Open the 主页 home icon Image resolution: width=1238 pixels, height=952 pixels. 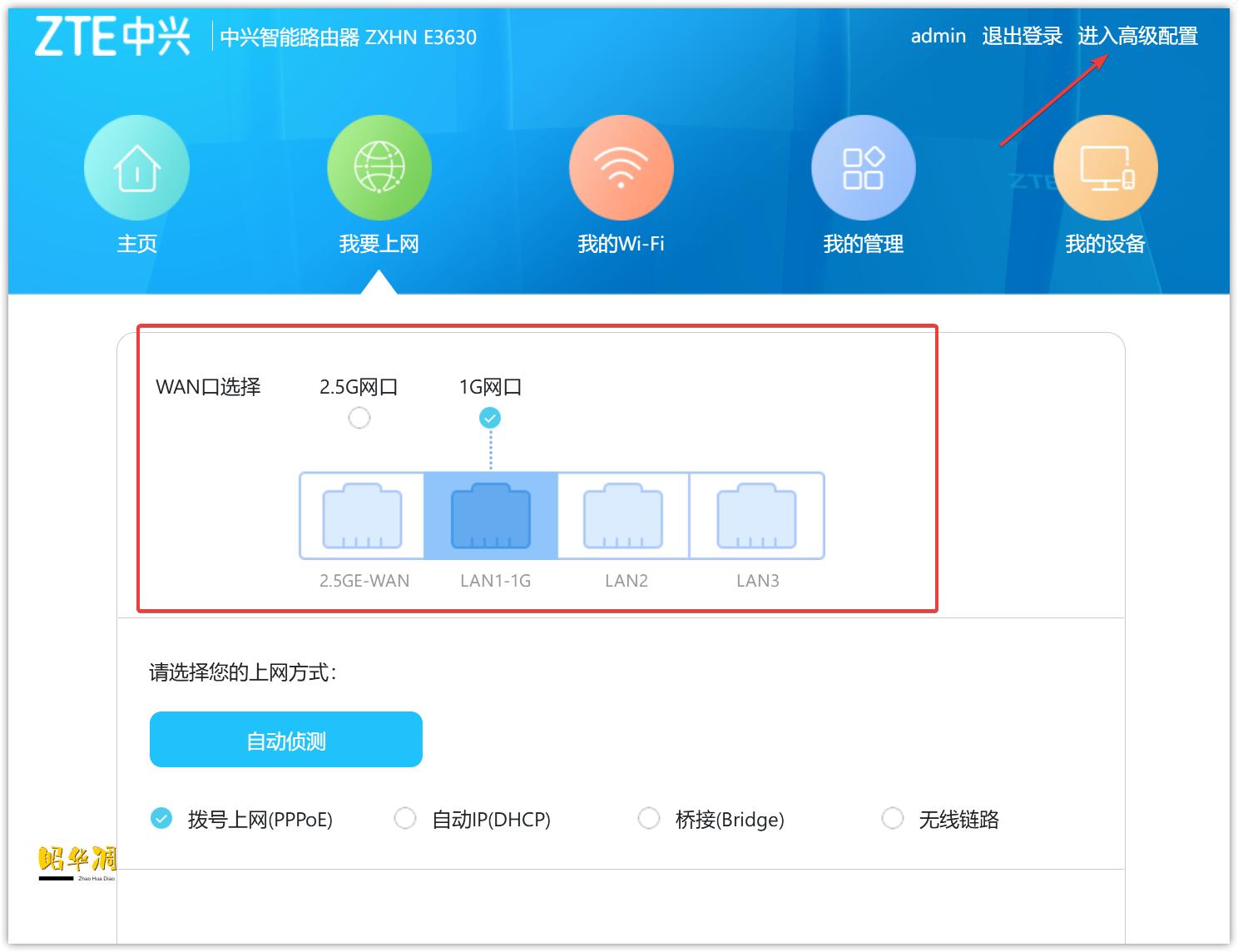tap(136, 166)
